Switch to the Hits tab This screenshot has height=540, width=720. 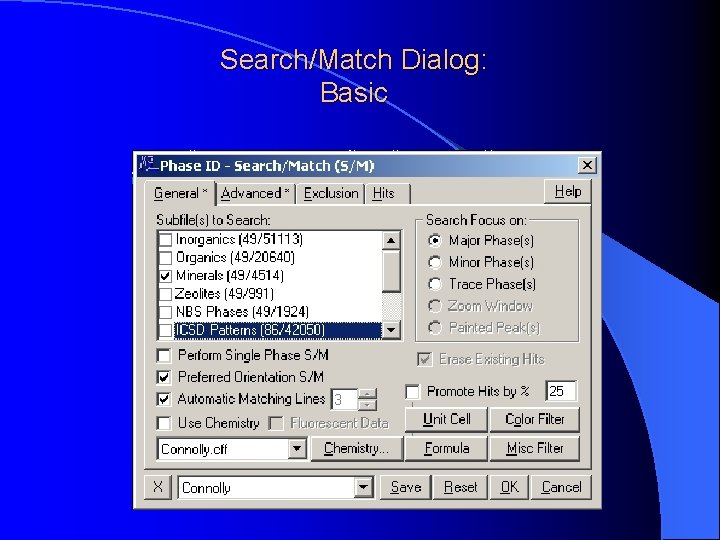pyautogui.click(x=387, y=194)
